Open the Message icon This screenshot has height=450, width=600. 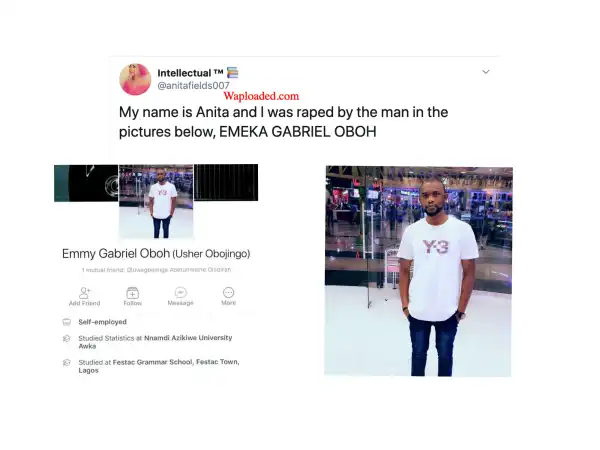(x=181, y=293)
